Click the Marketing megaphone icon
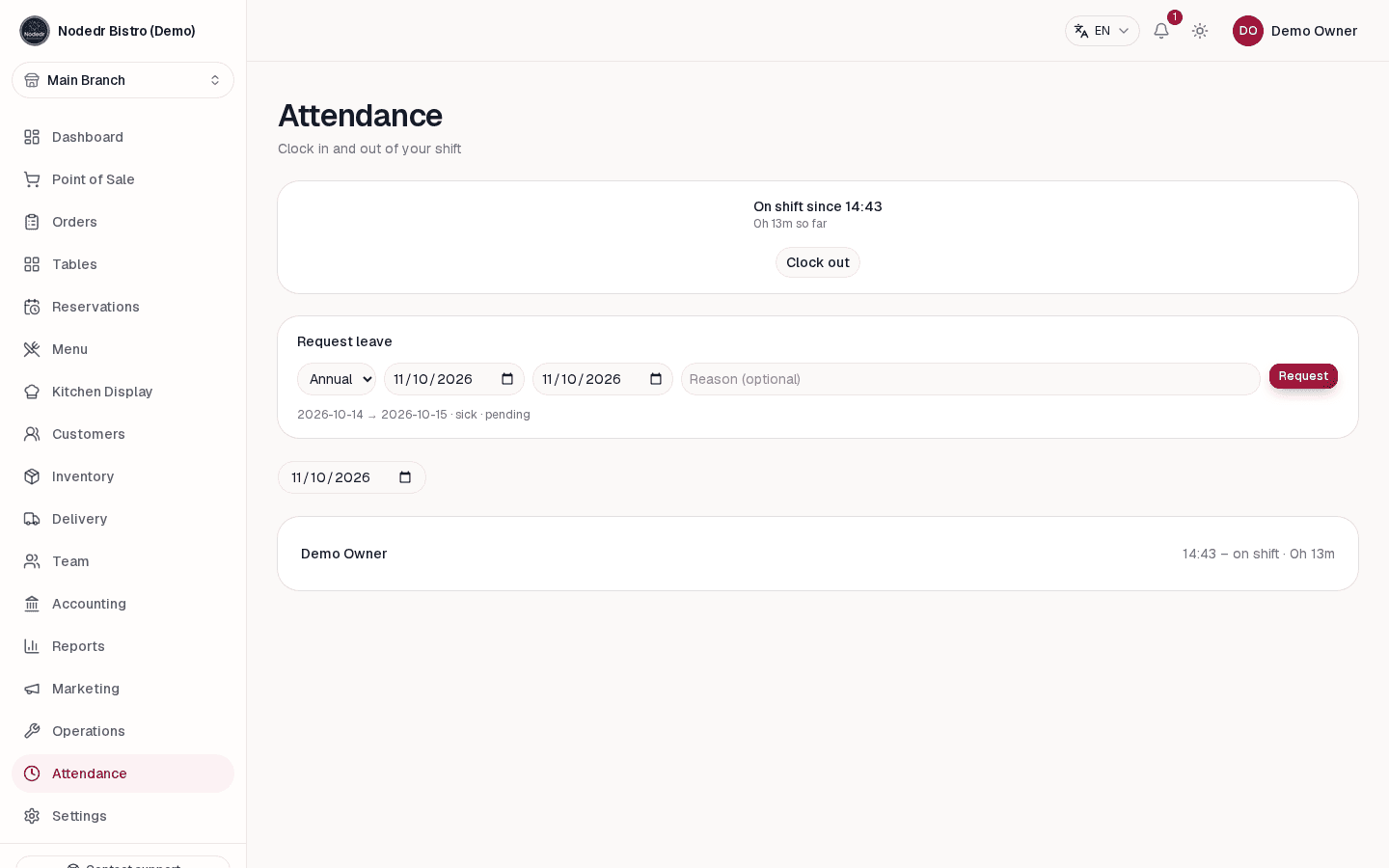 (32, 689)
